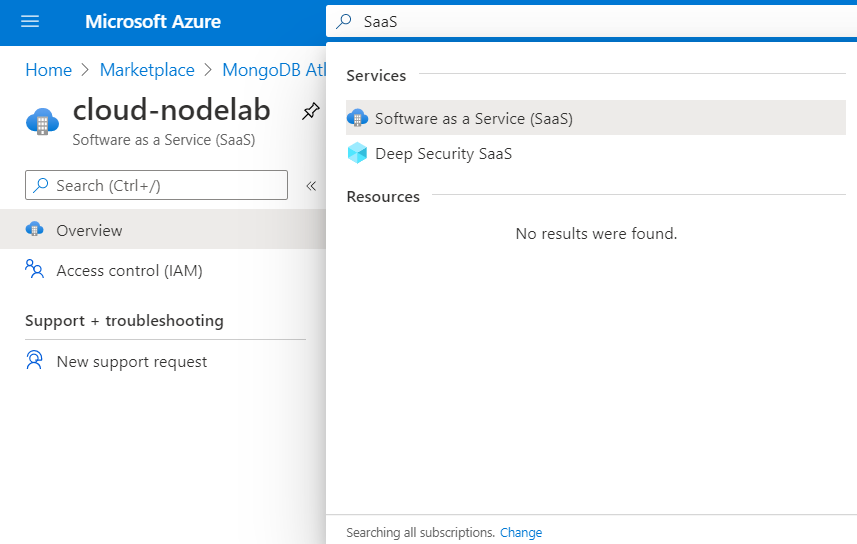The width and height of the screenshot is (857, 544).
Task: Click Change subscriptions link
Action: point(521,533)
